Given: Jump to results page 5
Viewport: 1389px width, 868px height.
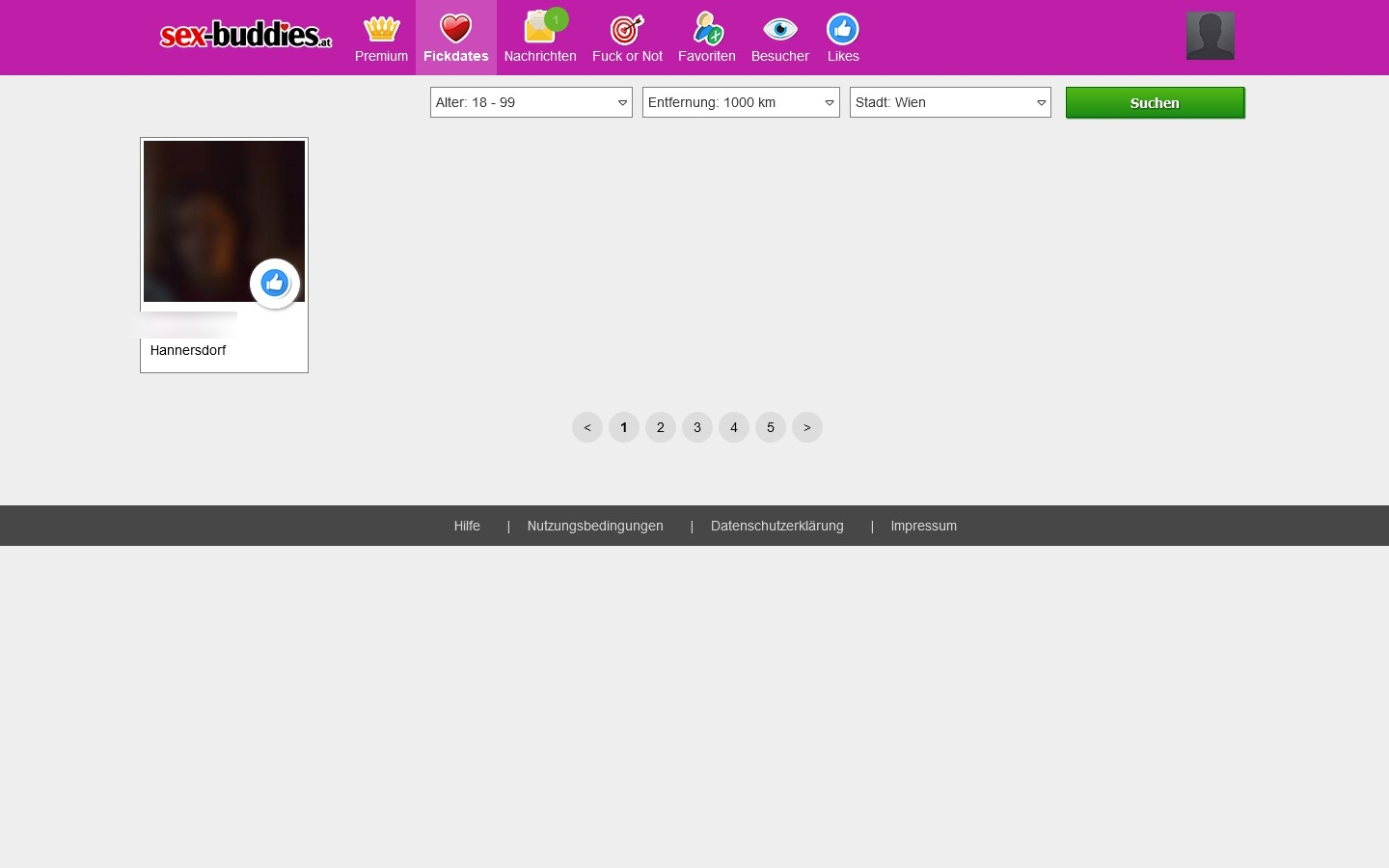Looking at the screenshot, I should click(x=771, y=427).
